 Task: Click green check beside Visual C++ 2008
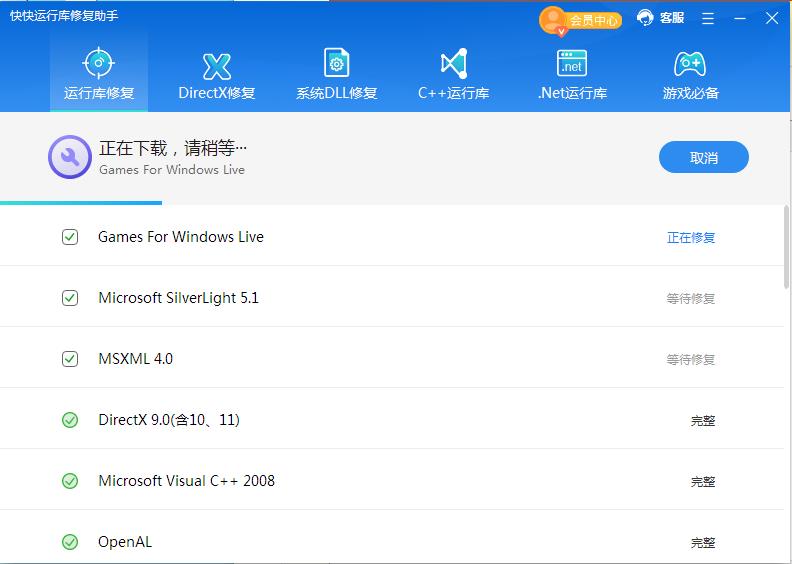tap(70, 481)
